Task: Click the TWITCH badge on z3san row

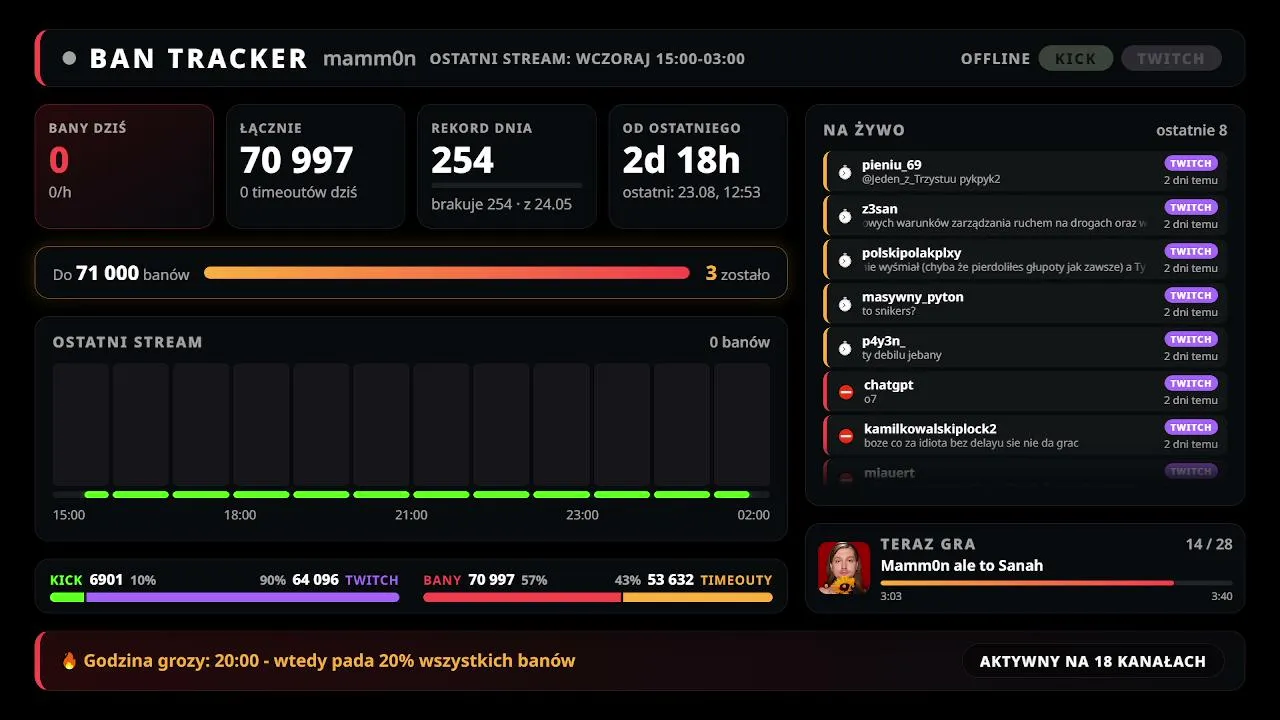Action: [x=1191, y=207]
